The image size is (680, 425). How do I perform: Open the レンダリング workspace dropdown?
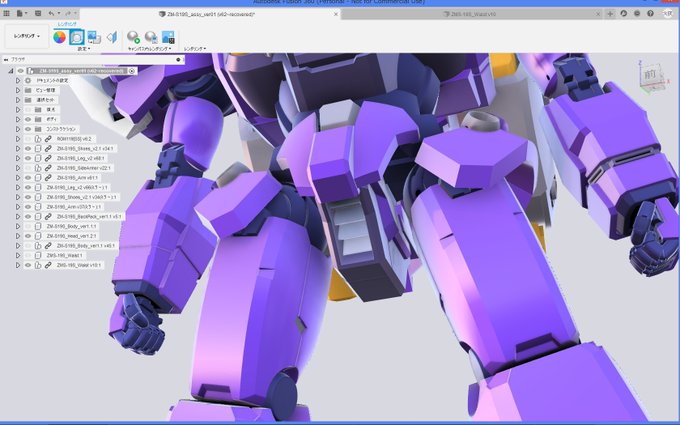(x=26, y=36)
